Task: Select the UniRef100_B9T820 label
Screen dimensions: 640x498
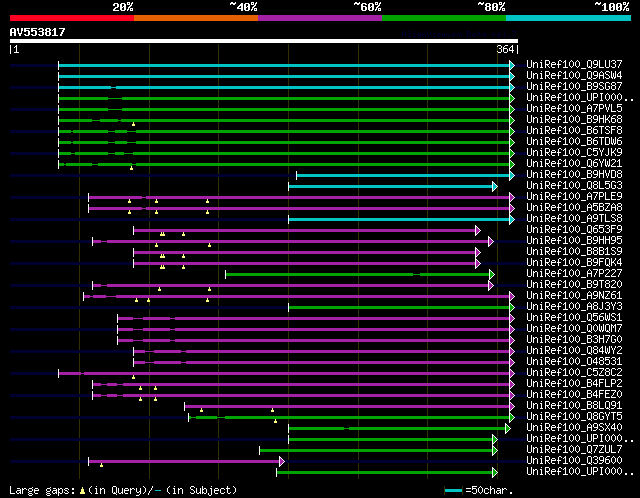Action: click(574, 285)
